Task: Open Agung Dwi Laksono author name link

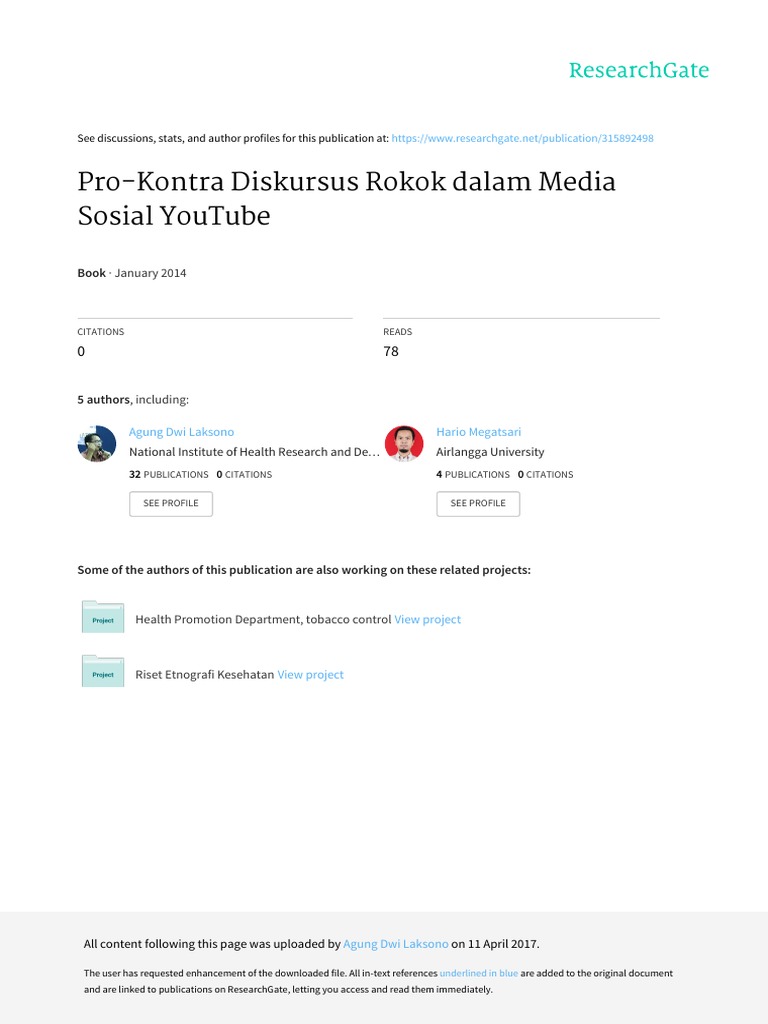Action: [x=182, y=432]
